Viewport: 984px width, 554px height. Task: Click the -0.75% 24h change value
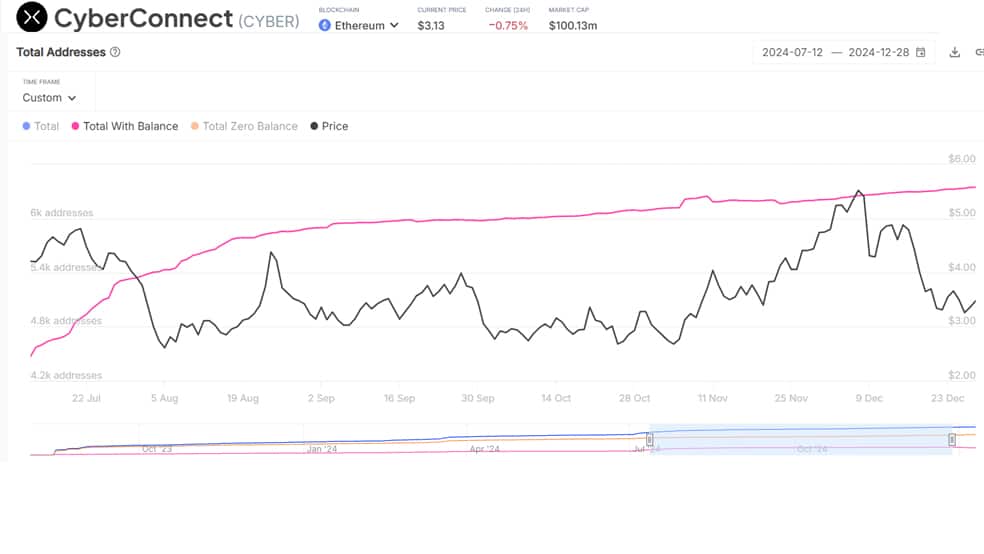(x=508, y=26)
